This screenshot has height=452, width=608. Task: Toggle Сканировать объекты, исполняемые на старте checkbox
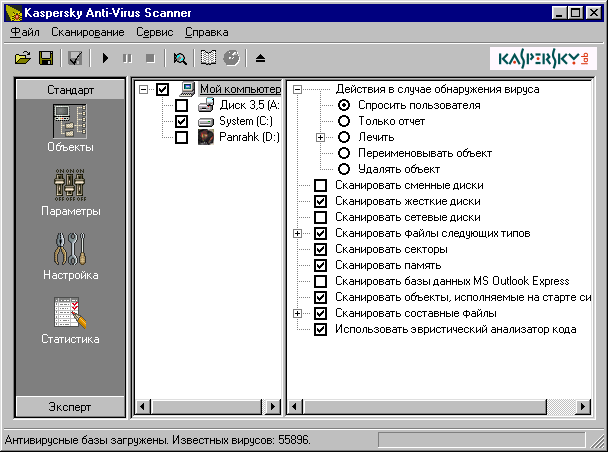[320, 297]
